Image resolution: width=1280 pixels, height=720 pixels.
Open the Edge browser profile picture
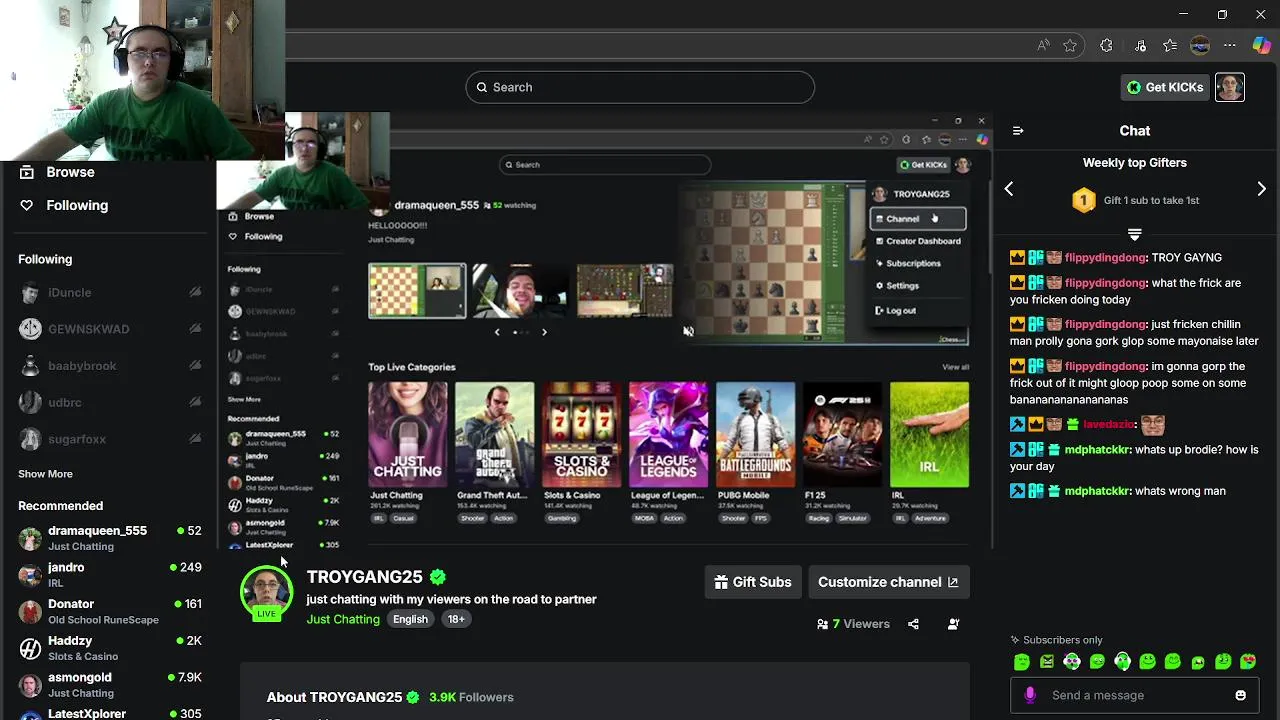pyautogui.click(x=1200, y=45)
